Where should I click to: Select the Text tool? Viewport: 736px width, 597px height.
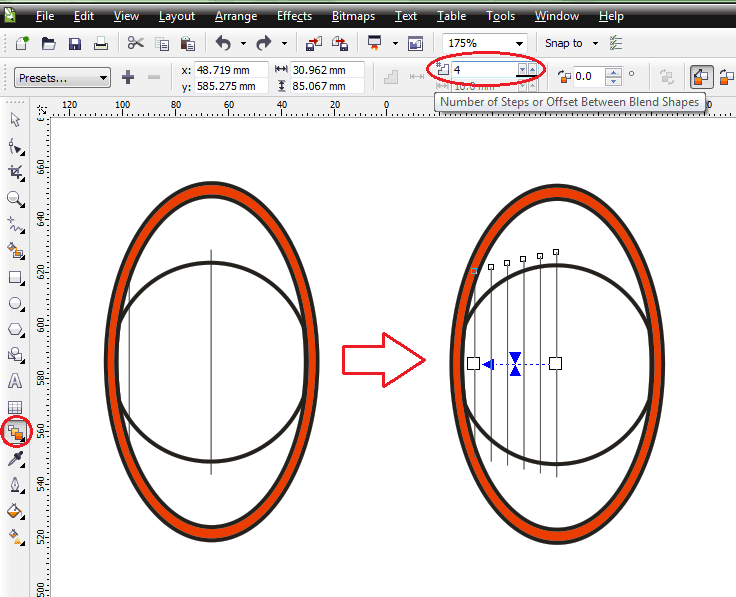[x=15, y=381]
